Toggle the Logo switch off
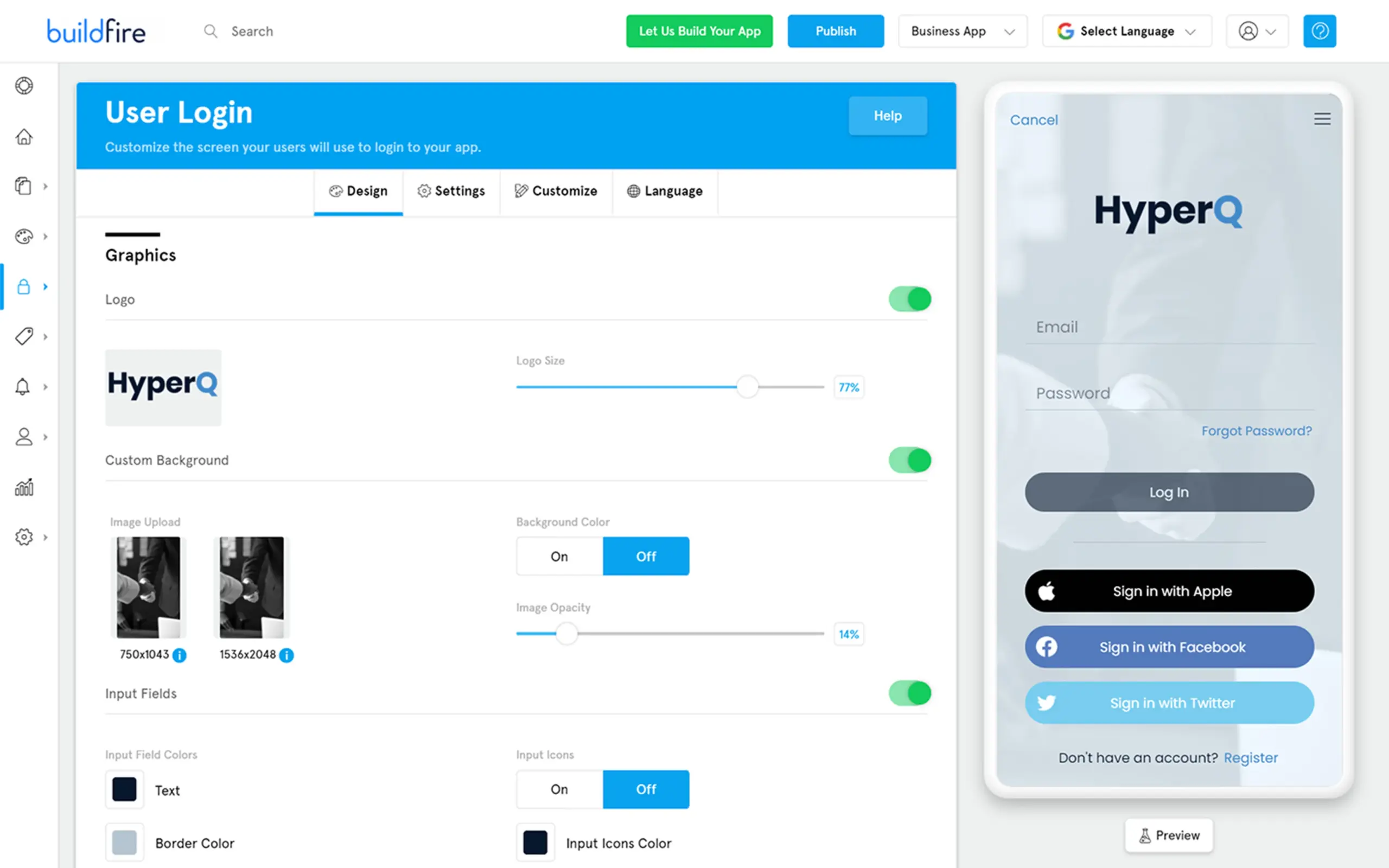This screenshot has width=1389, height=868. 909,299
